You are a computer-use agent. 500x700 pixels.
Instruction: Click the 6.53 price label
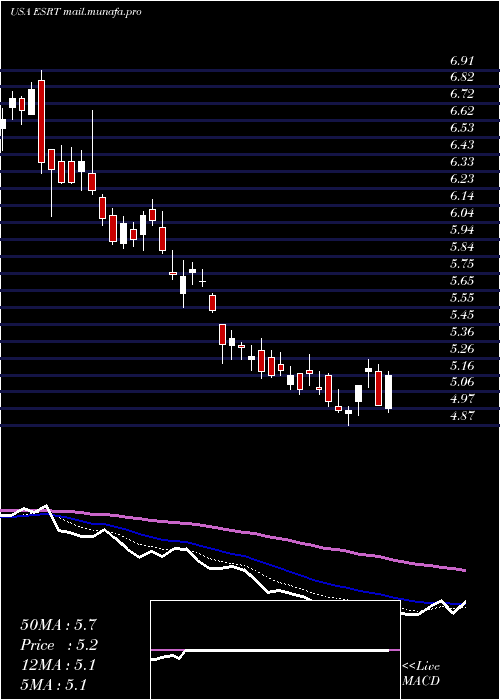point(462,129)
